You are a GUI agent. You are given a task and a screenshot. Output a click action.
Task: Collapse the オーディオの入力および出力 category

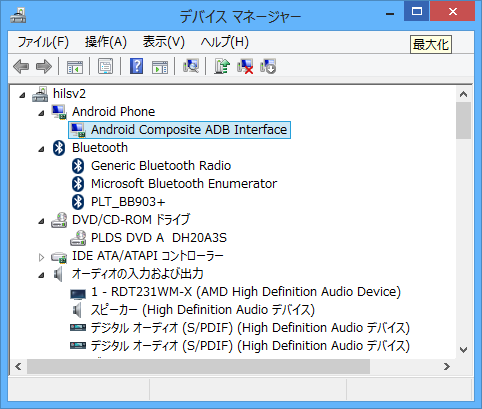click(41, 275)
